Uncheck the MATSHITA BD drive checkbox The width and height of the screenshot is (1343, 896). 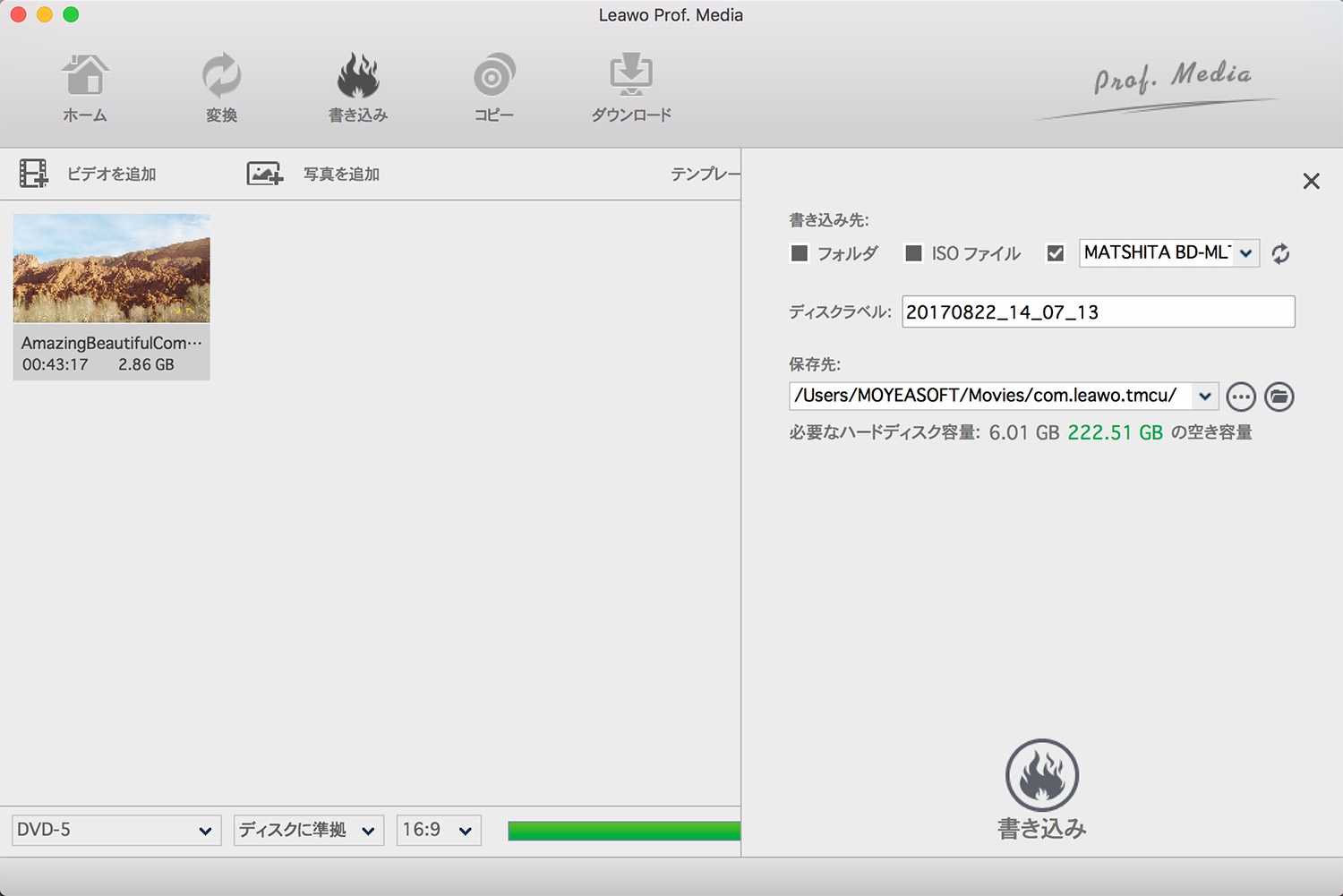(1056, 253)
